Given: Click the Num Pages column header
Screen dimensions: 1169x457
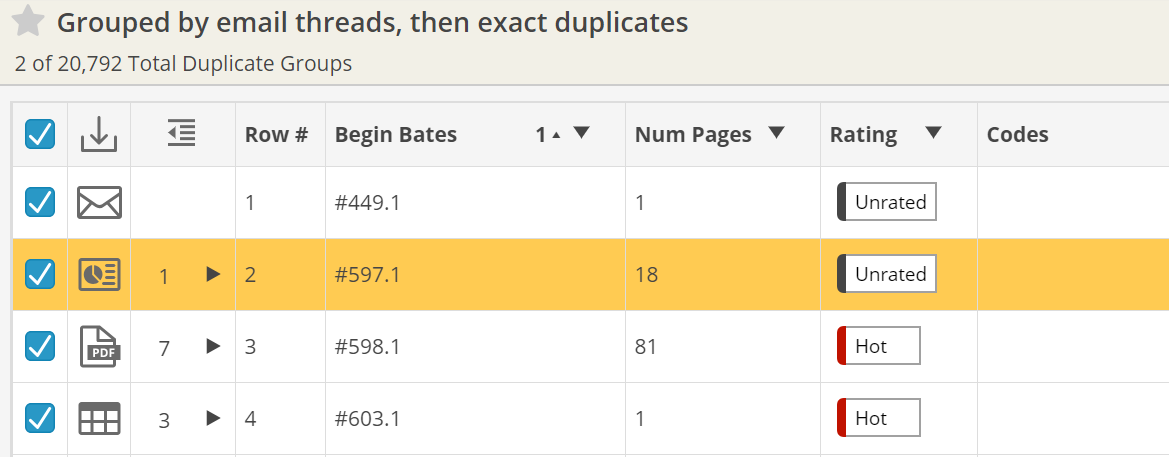Looking at the screenshot, I should click(693, 135).
